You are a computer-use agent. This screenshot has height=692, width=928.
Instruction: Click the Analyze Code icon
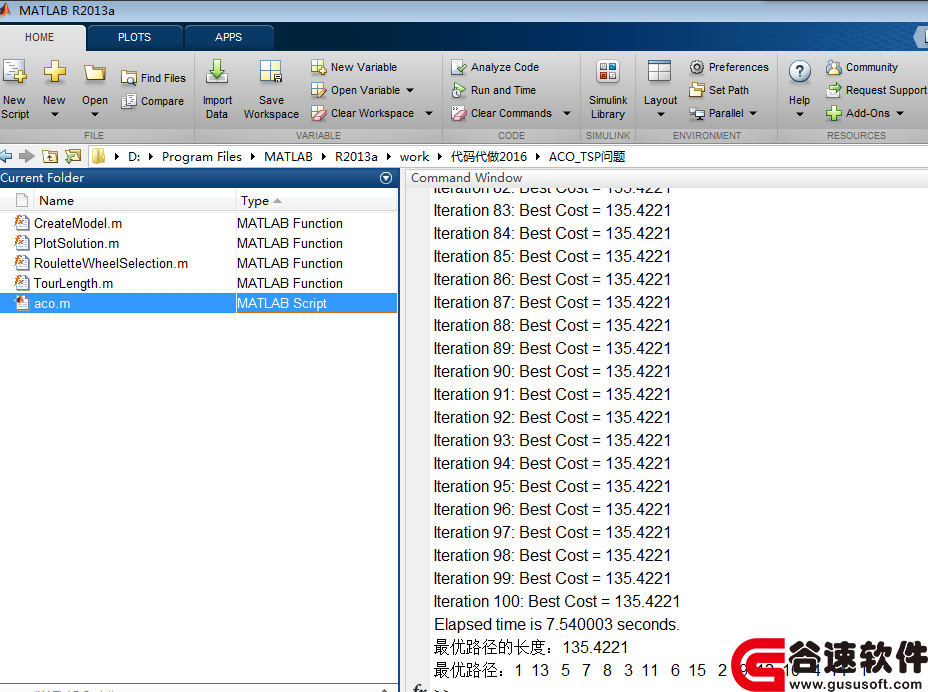coord(459,67)
